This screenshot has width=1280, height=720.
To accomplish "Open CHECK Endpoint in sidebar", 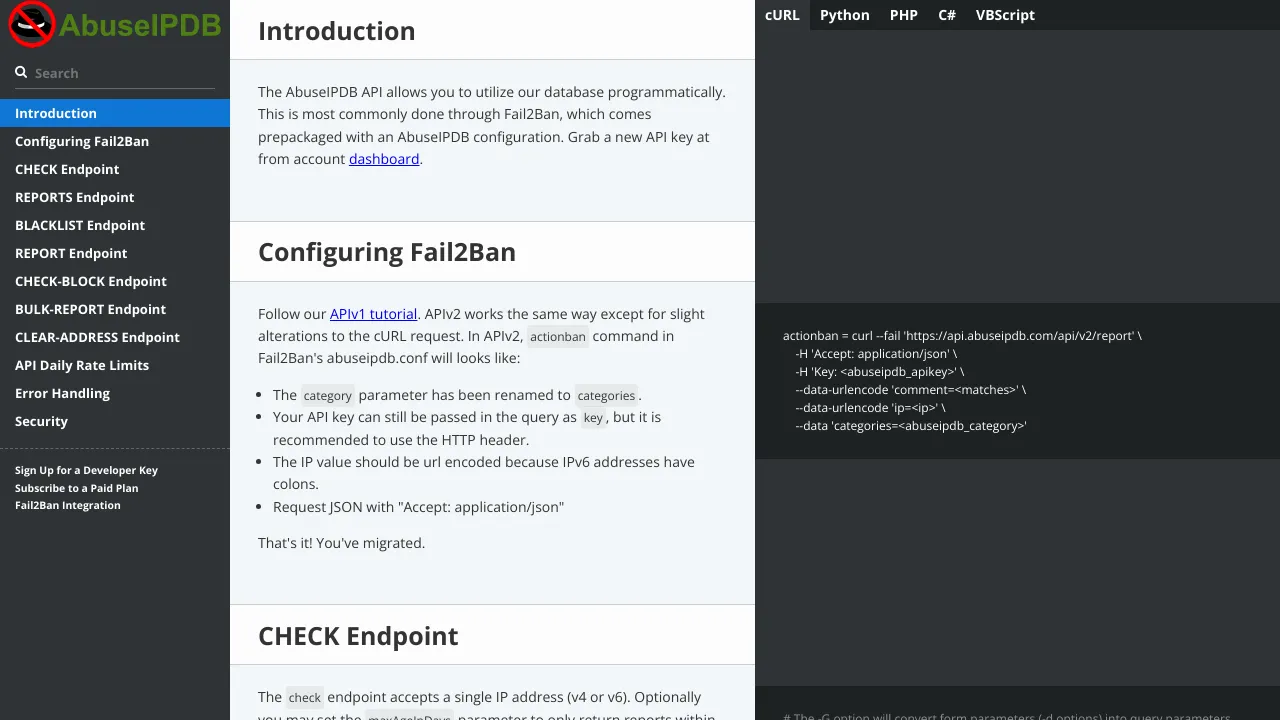I will (115, 169).
